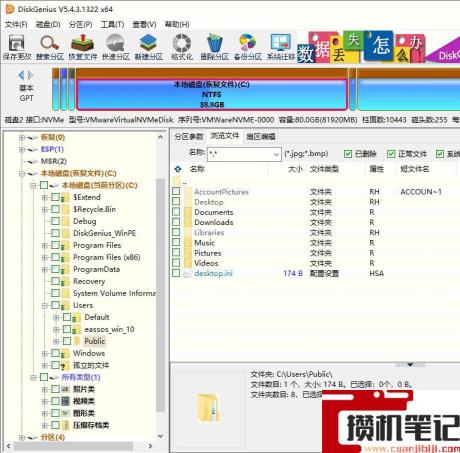Viewport: 460px width, 453px height.
Task: Open the Disk menu
Action: [48, 25]
